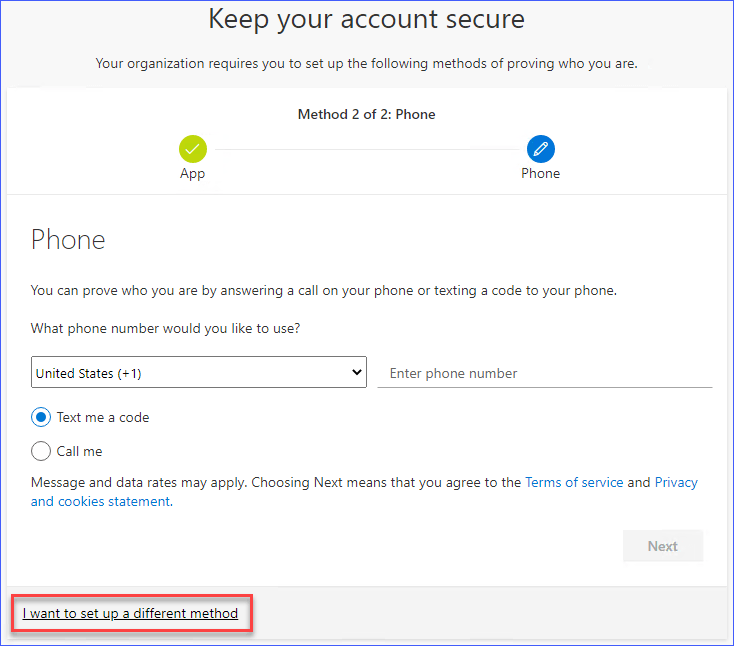Click the large "Phone" section heading
The image size is (734, 646).
(x=68, y=240)
